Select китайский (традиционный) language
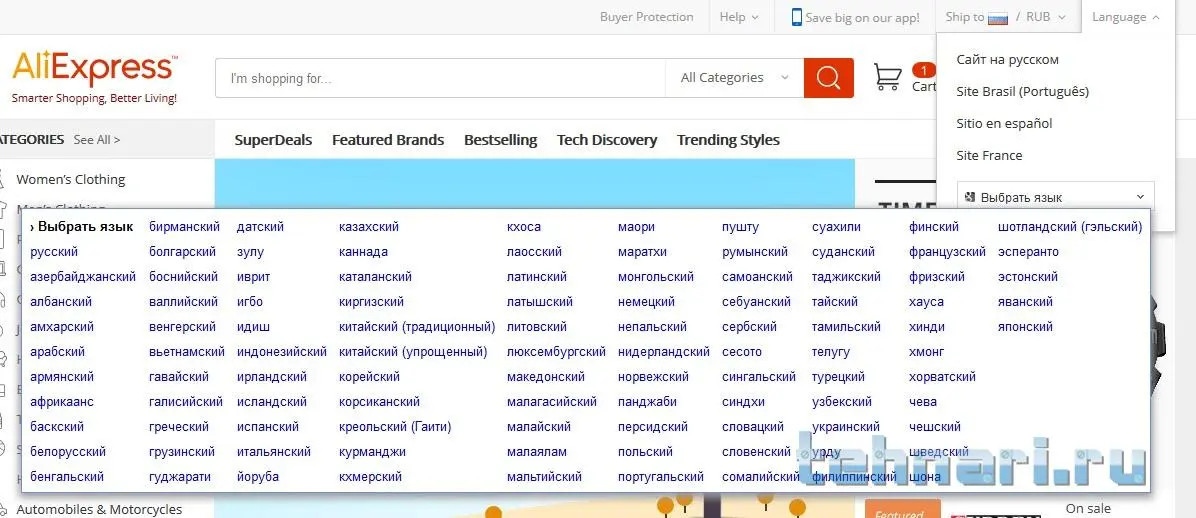This screenshot has width=1196, height=518. pos(417,327)
